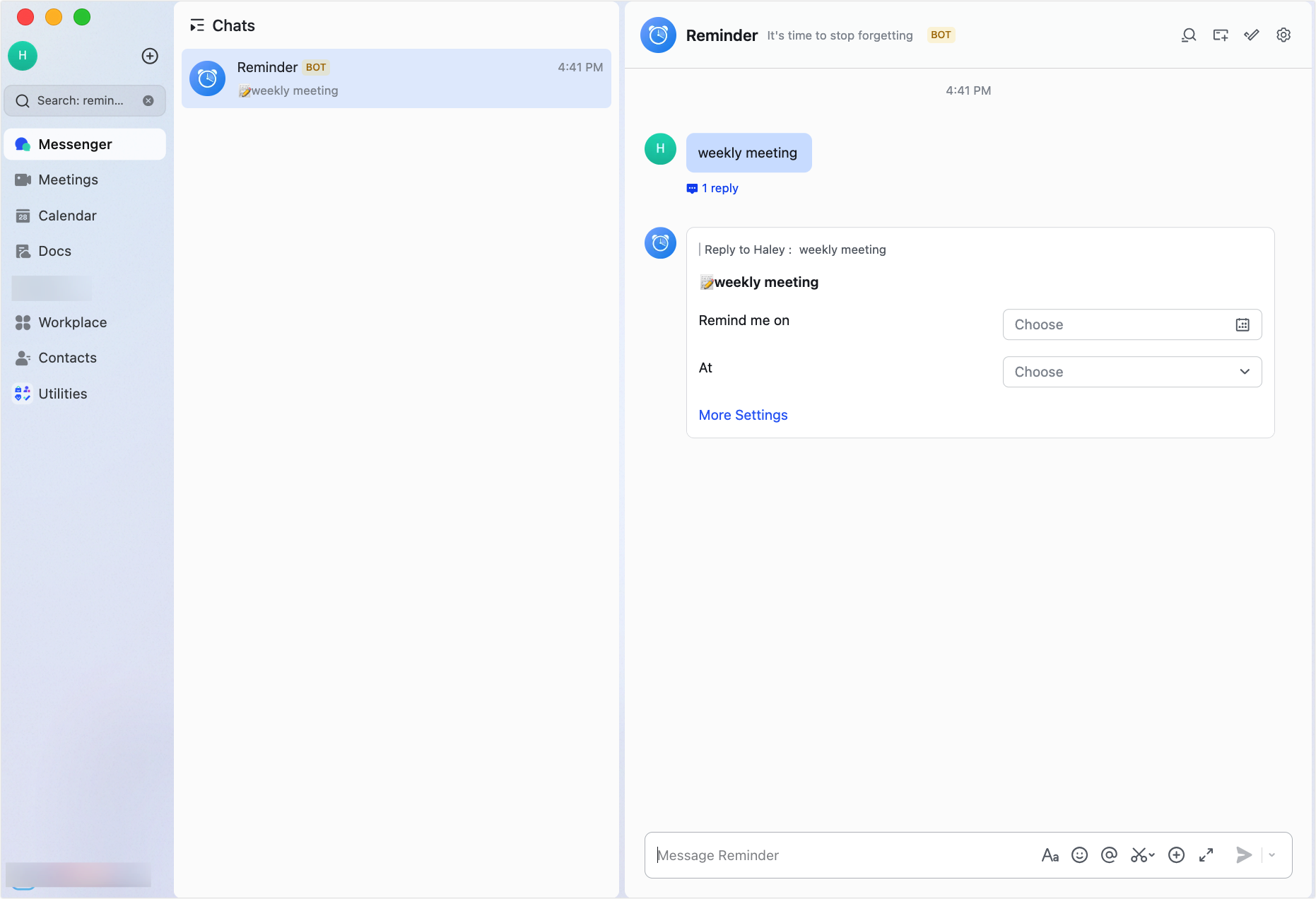The height and width of the screenshot is (899, 1316).
Task: Clear the search field text
Action: (x=148, y=100)
